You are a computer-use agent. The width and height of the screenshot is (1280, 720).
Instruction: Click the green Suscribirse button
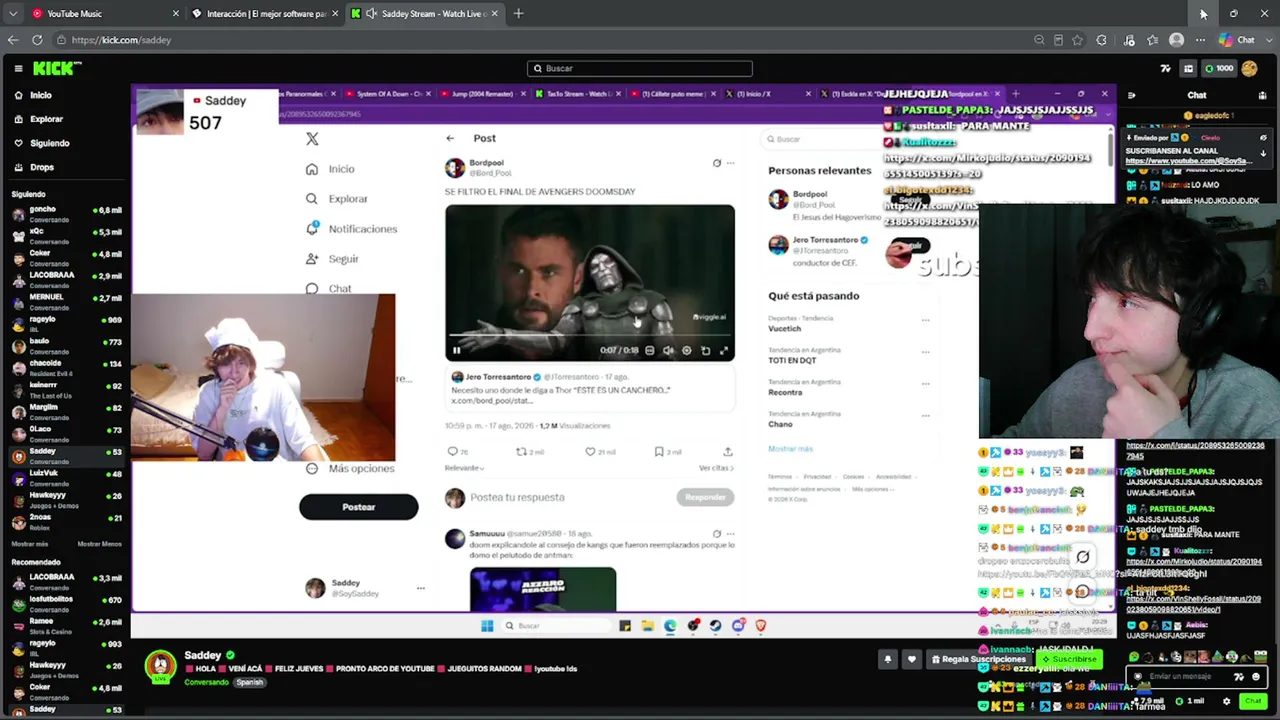(1068, 659)
